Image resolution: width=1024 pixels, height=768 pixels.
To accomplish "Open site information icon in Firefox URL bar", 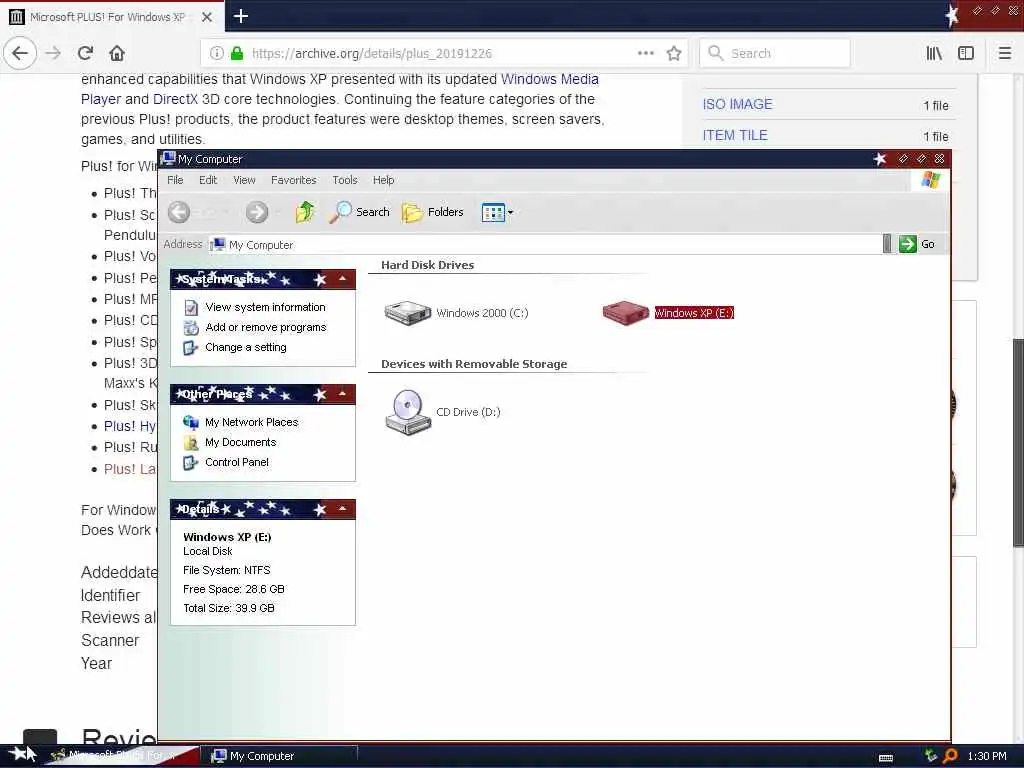I will click(x=216, y=54).
